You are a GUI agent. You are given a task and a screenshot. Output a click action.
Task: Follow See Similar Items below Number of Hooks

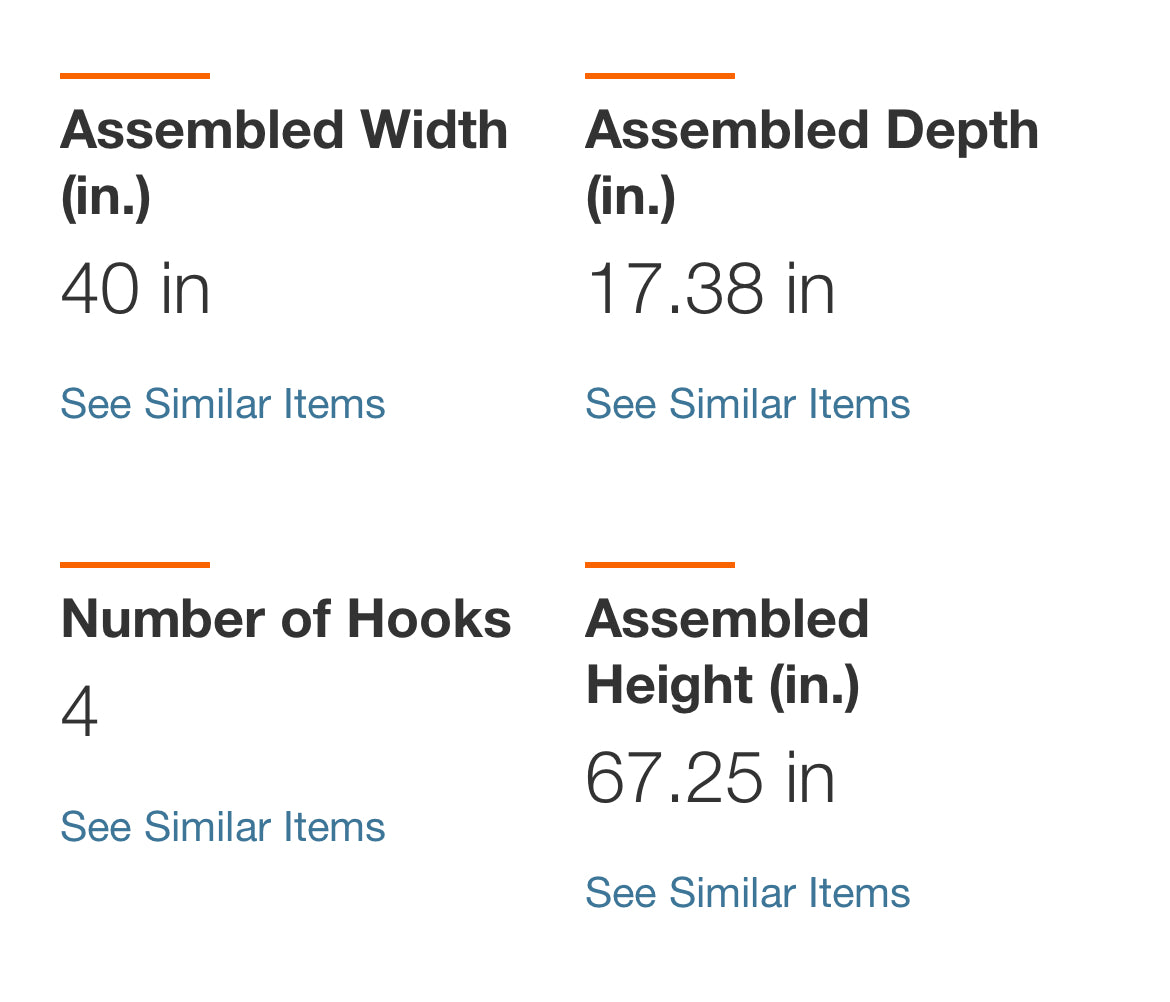pyautogui.click(x=222, y=828)
